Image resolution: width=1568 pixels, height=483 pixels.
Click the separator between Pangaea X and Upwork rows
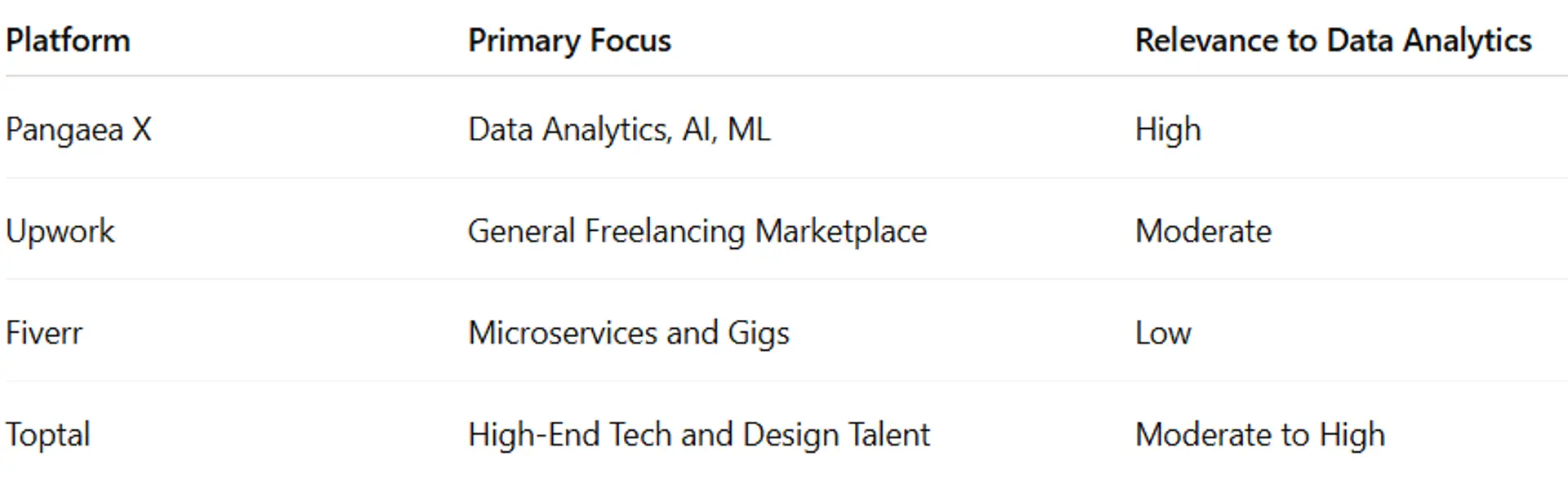[784, 178]
